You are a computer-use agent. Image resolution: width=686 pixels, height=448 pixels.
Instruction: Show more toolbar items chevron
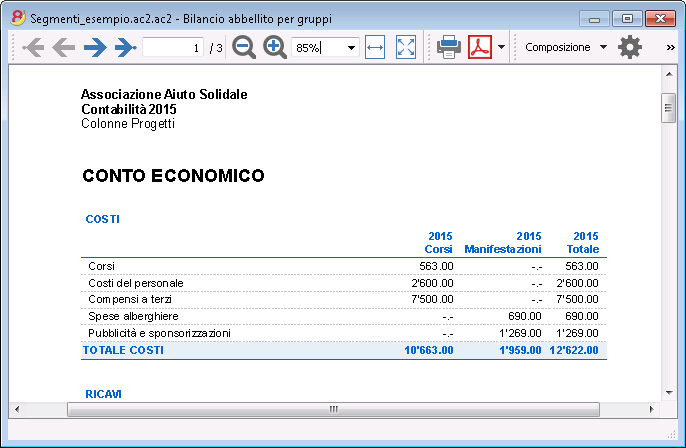tap(670, 47)
